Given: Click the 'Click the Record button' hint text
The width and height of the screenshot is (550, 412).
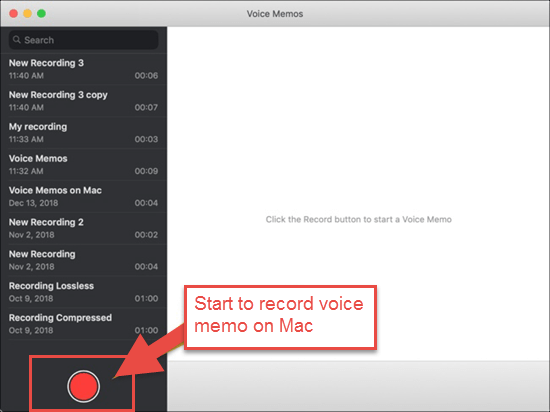Looking at the screenshot, I should (x=358, y=219).
